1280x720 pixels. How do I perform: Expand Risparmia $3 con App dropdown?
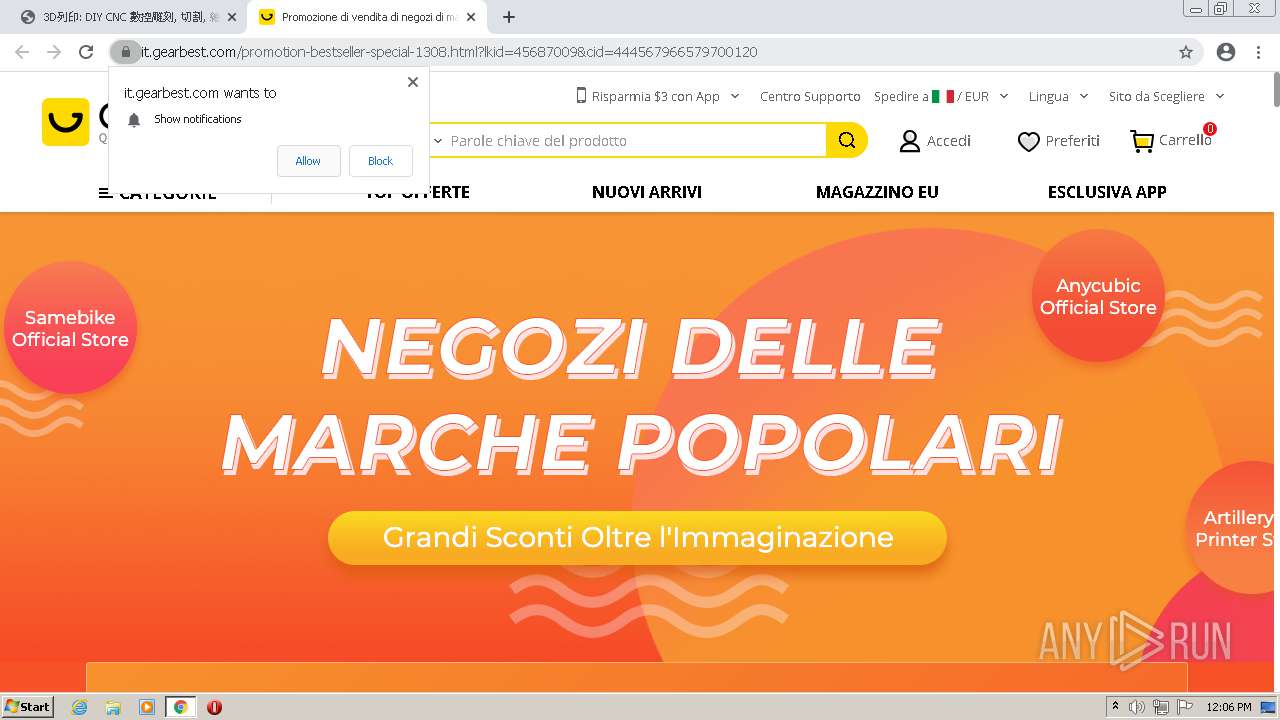click(x=658, y=96)
